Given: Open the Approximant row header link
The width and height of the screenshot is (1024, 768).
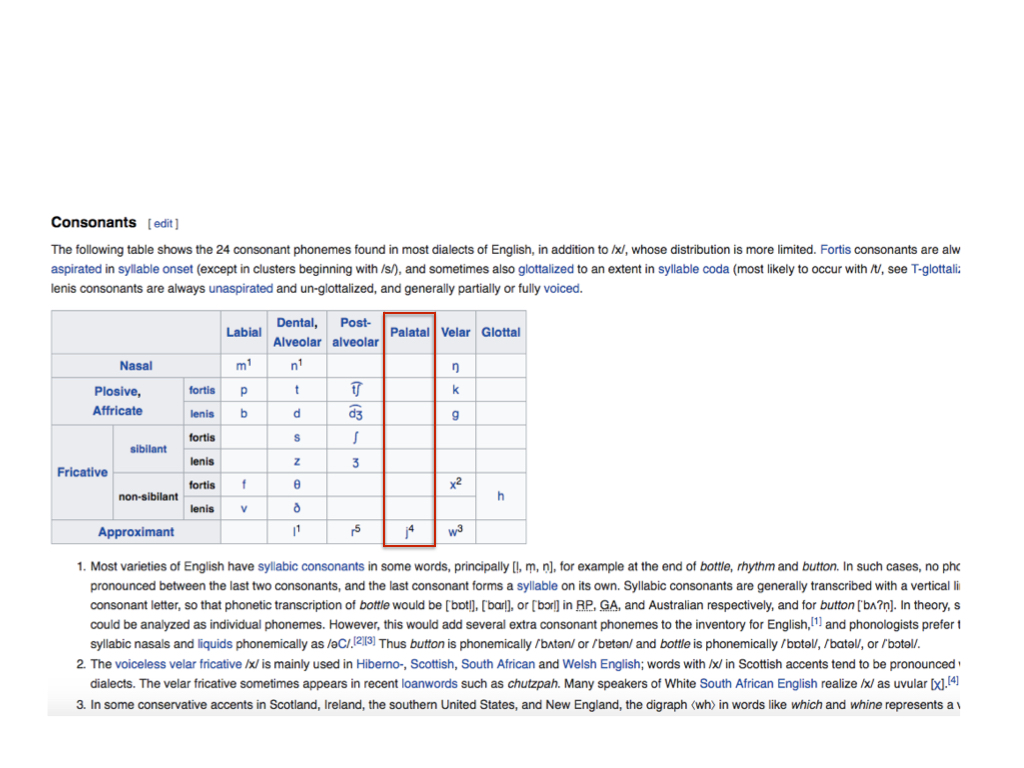Looking at the screenshot, I should pos(136,532).
